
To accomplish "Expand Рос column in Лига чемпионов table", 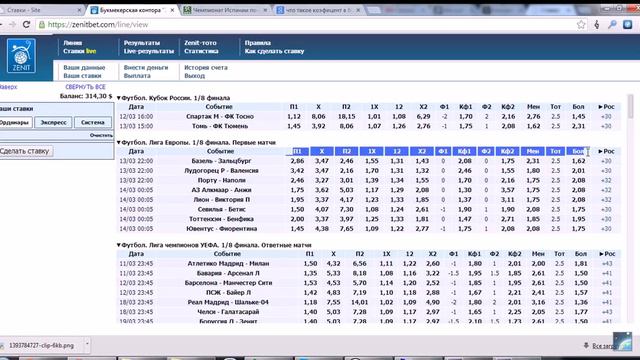I will click(x=607, y=254).
